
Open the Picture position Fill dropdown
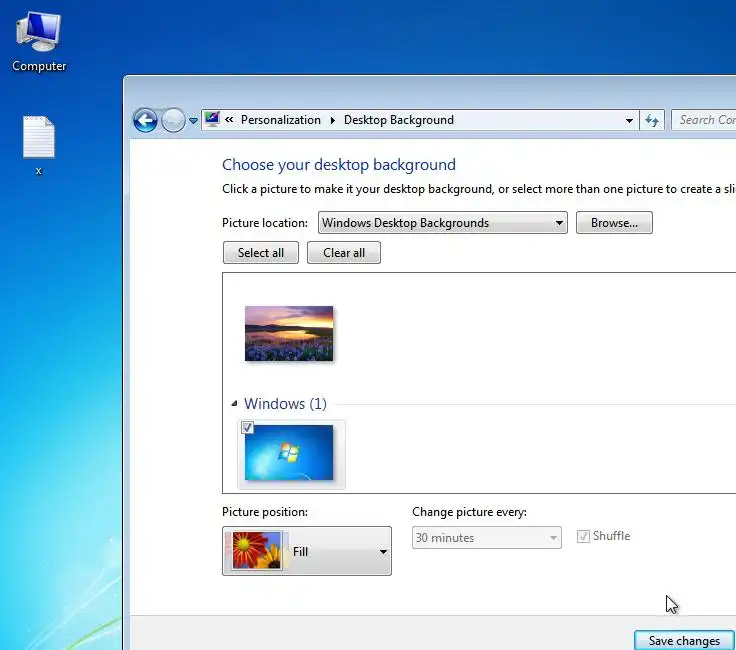point(307,551)
